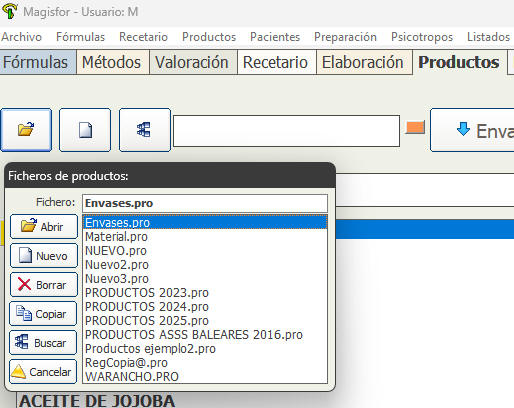Open the Archivo menu
The image size is (514, 408).
(22, 37)
